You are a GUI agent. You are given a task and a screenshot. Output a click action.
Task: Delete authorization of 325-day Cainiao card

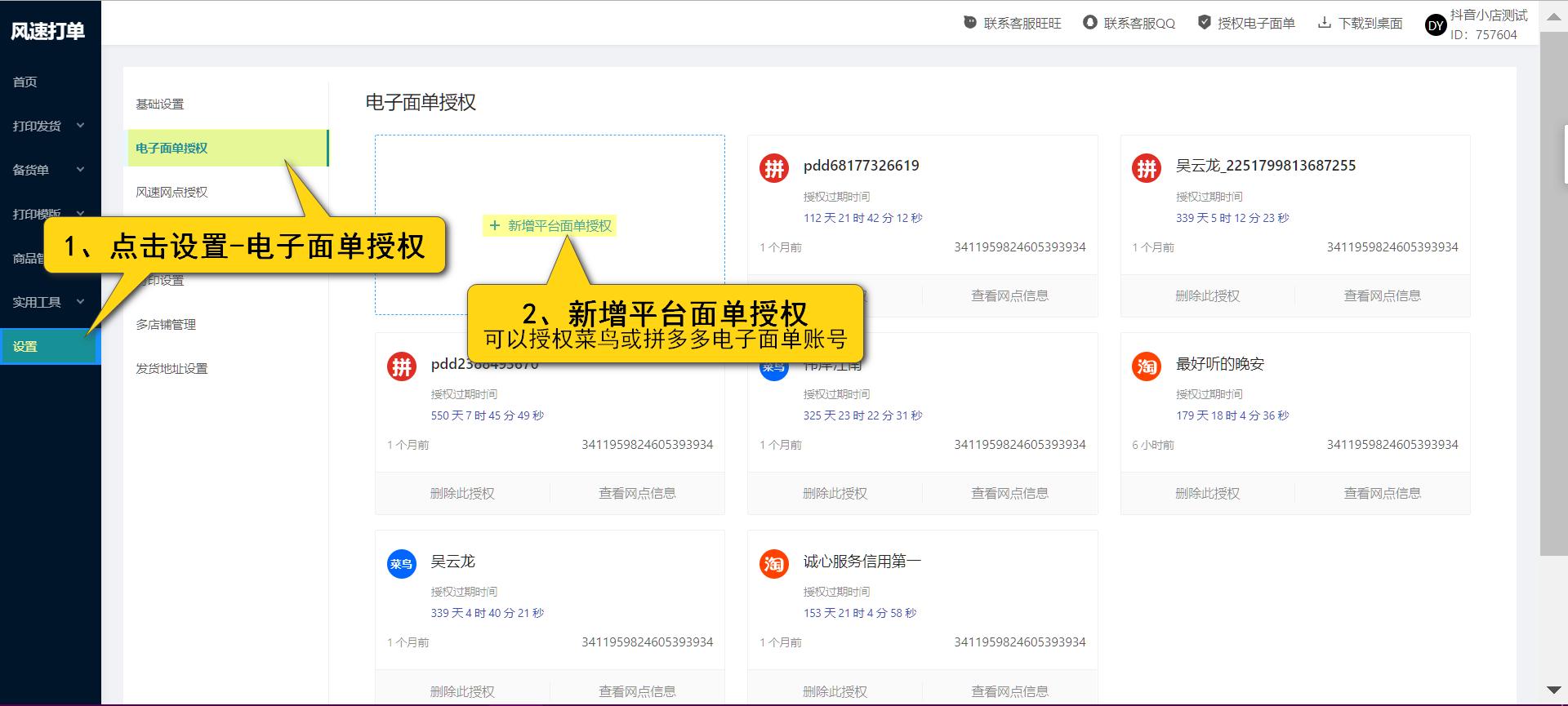(835, 493)
